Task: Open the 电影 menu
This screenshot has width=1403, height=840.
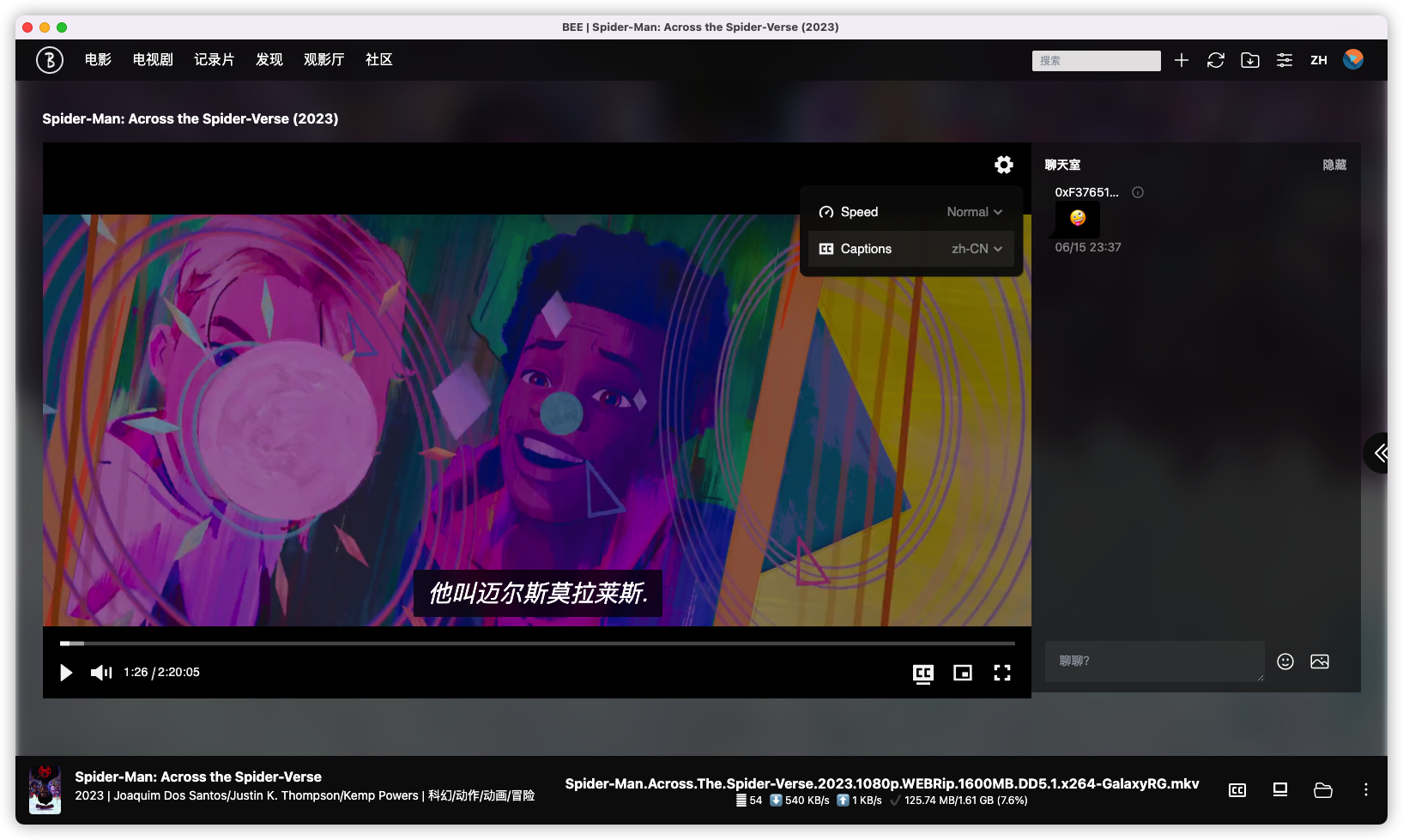Action: tap(98, 60)
